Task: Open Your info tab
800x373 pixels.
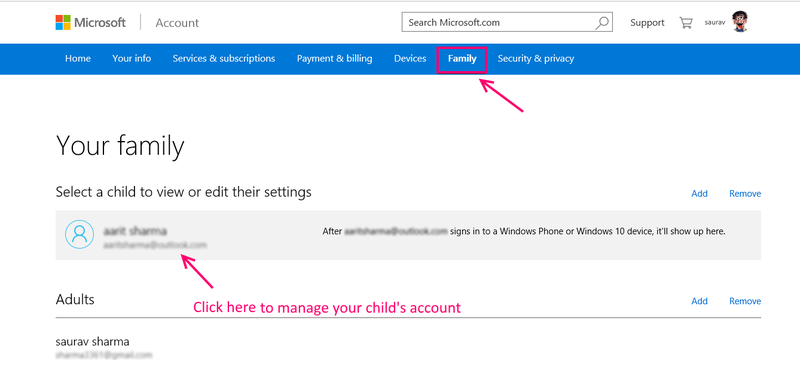Action: point(132,59)
